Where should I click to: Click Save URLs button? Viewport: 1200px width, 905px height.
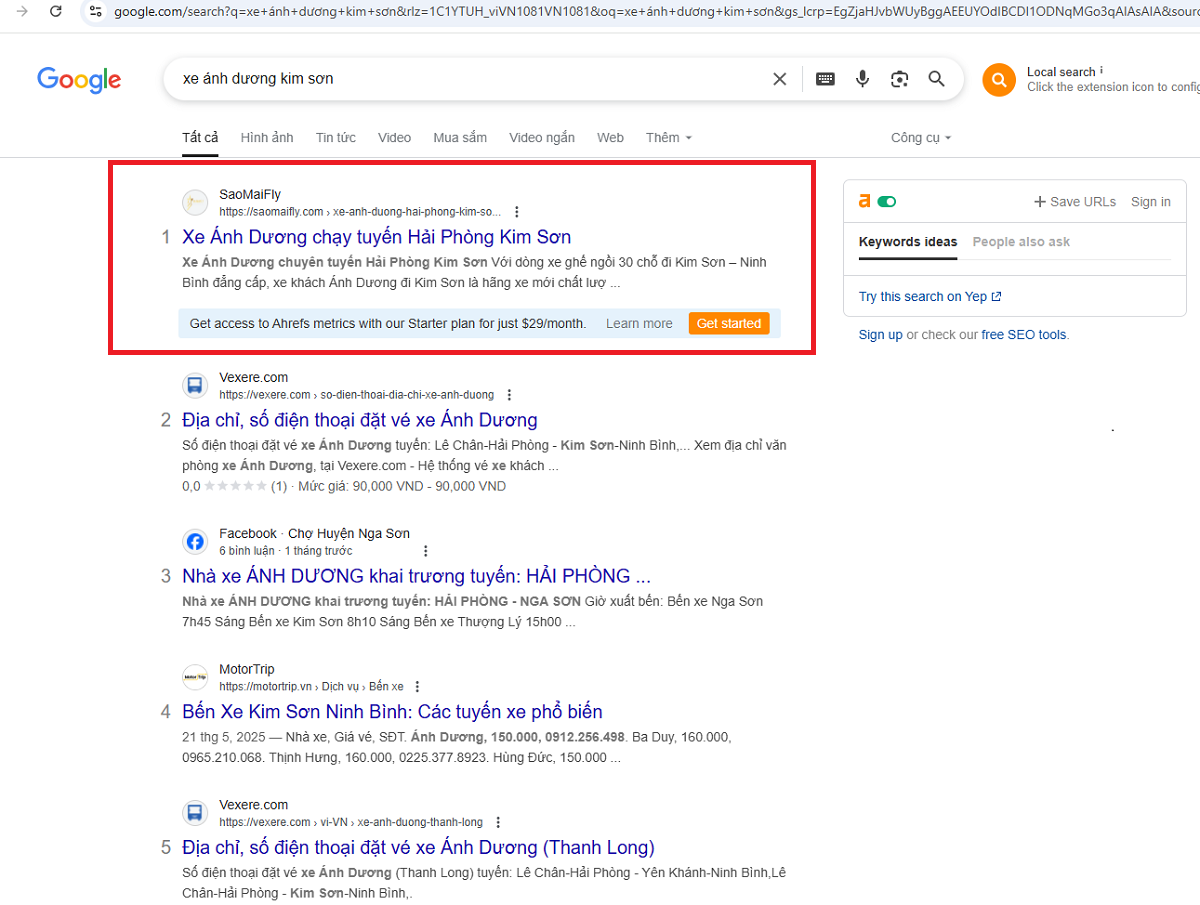pos(1075,202)
